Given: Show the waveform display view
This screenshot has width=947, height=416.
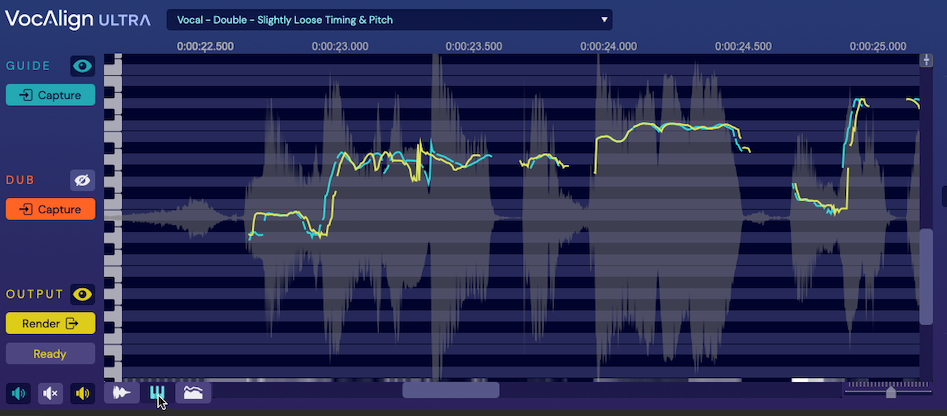Looking at the screenshot, I should (x=122, y=393).
